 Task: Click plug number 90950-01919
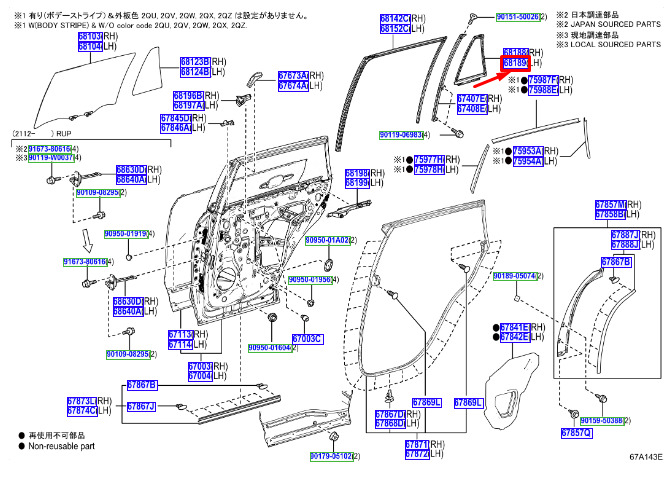126,234
